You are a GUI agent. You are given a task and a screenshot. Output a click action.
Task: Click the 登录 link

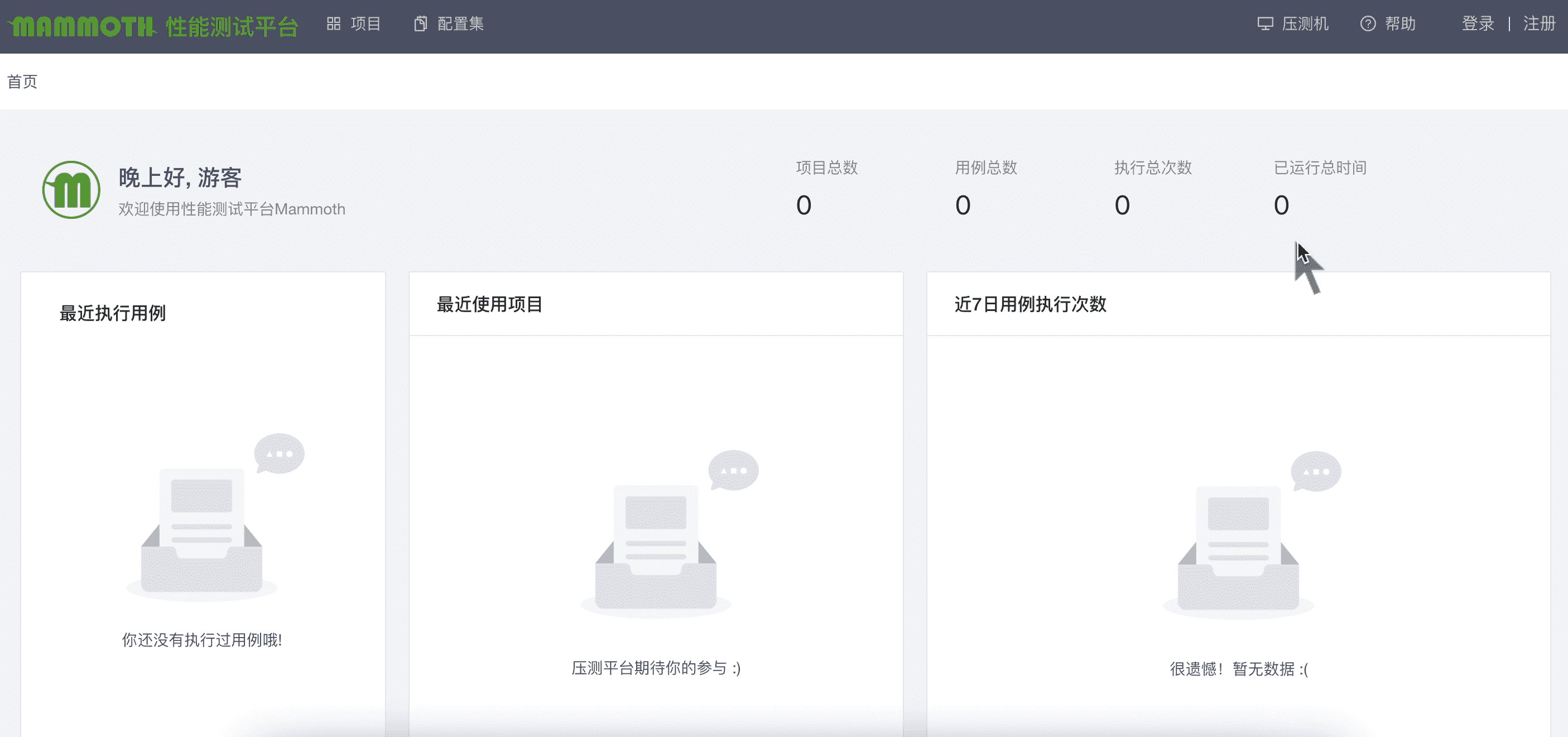(1478, 24)
